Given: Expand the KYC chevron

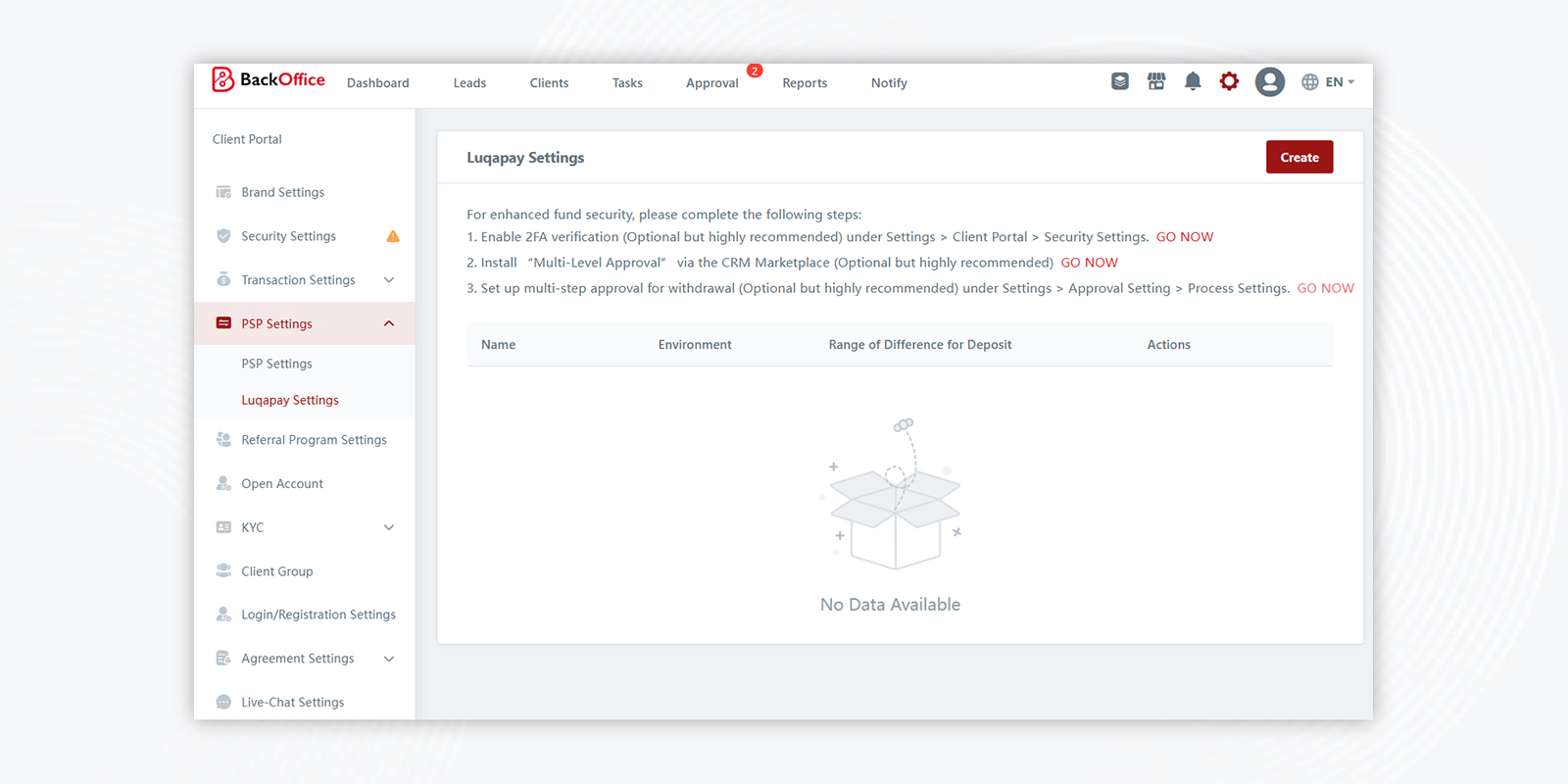Looking at the screenshot, I should (x=389, y=527).
